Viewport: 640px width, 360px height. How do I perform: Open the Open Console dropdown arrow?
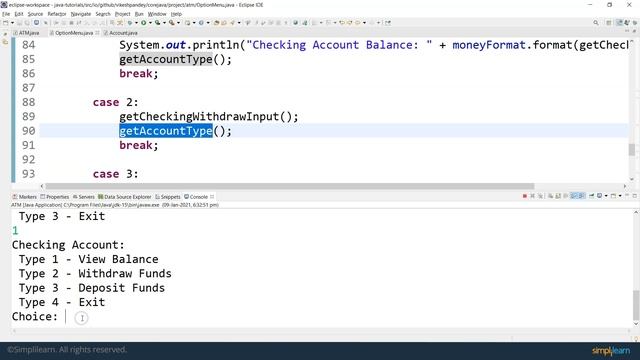[x=620, y=196]
